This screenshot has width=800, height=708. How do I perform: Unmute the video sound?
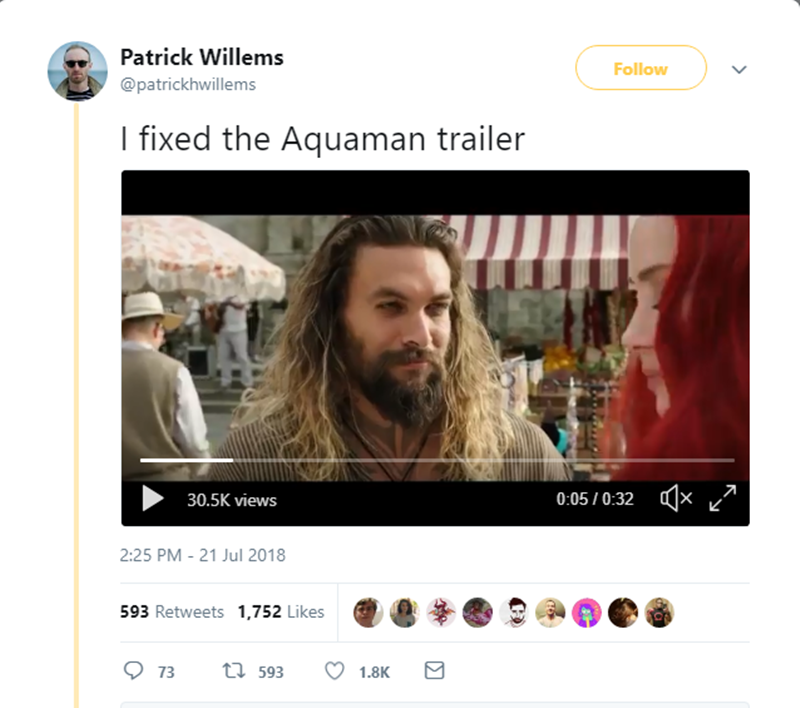coord(677,498)
